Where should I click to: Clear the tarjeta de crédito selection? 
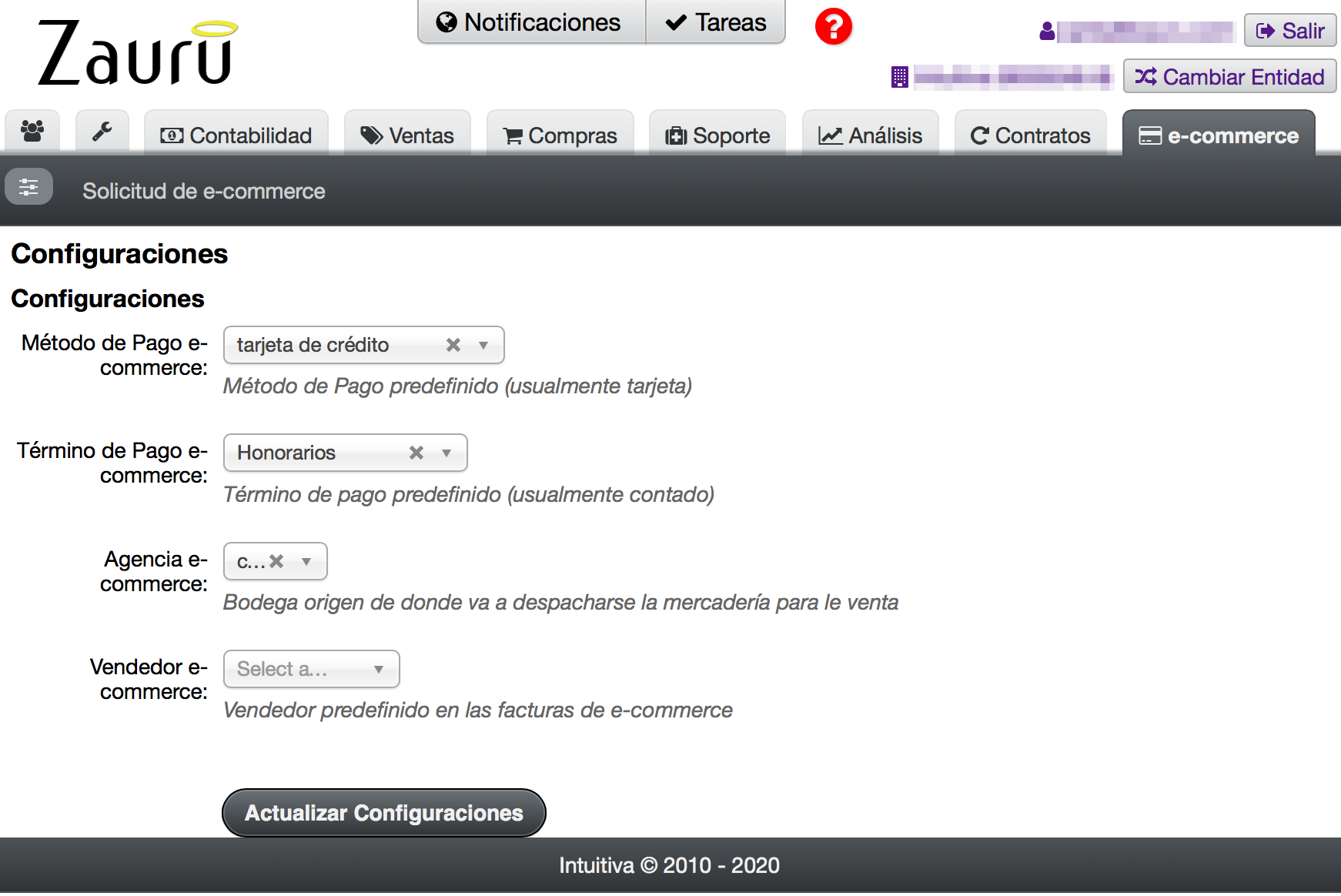[453, 345]
